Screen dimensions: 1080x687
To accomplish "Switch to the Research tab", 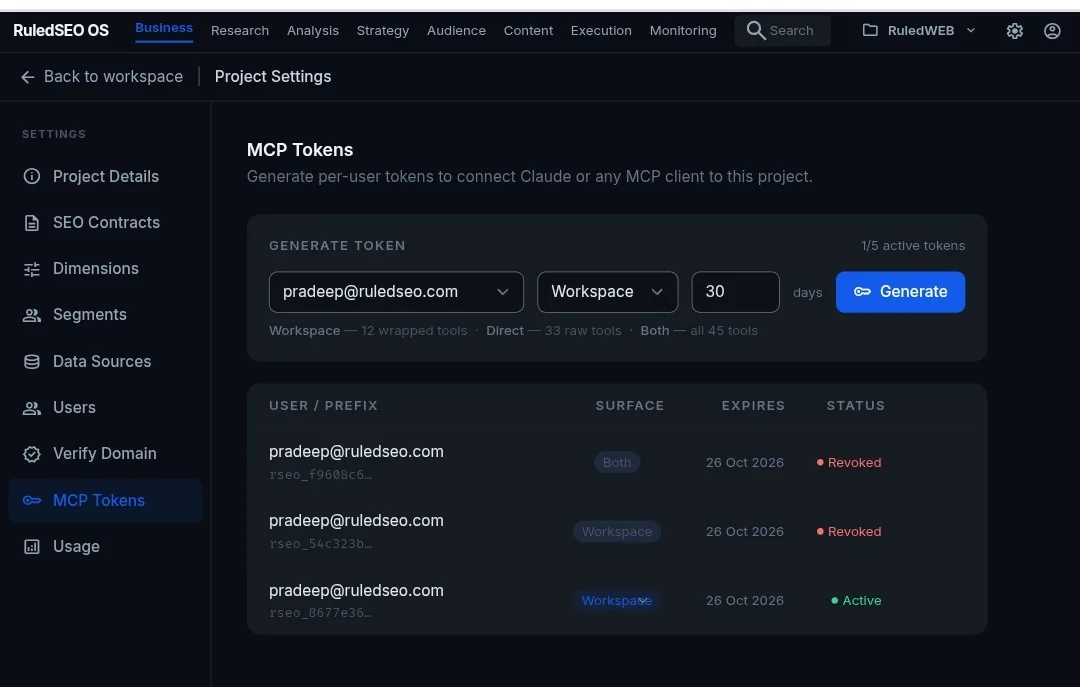I will pyautogui.click(x=240, y=31).
